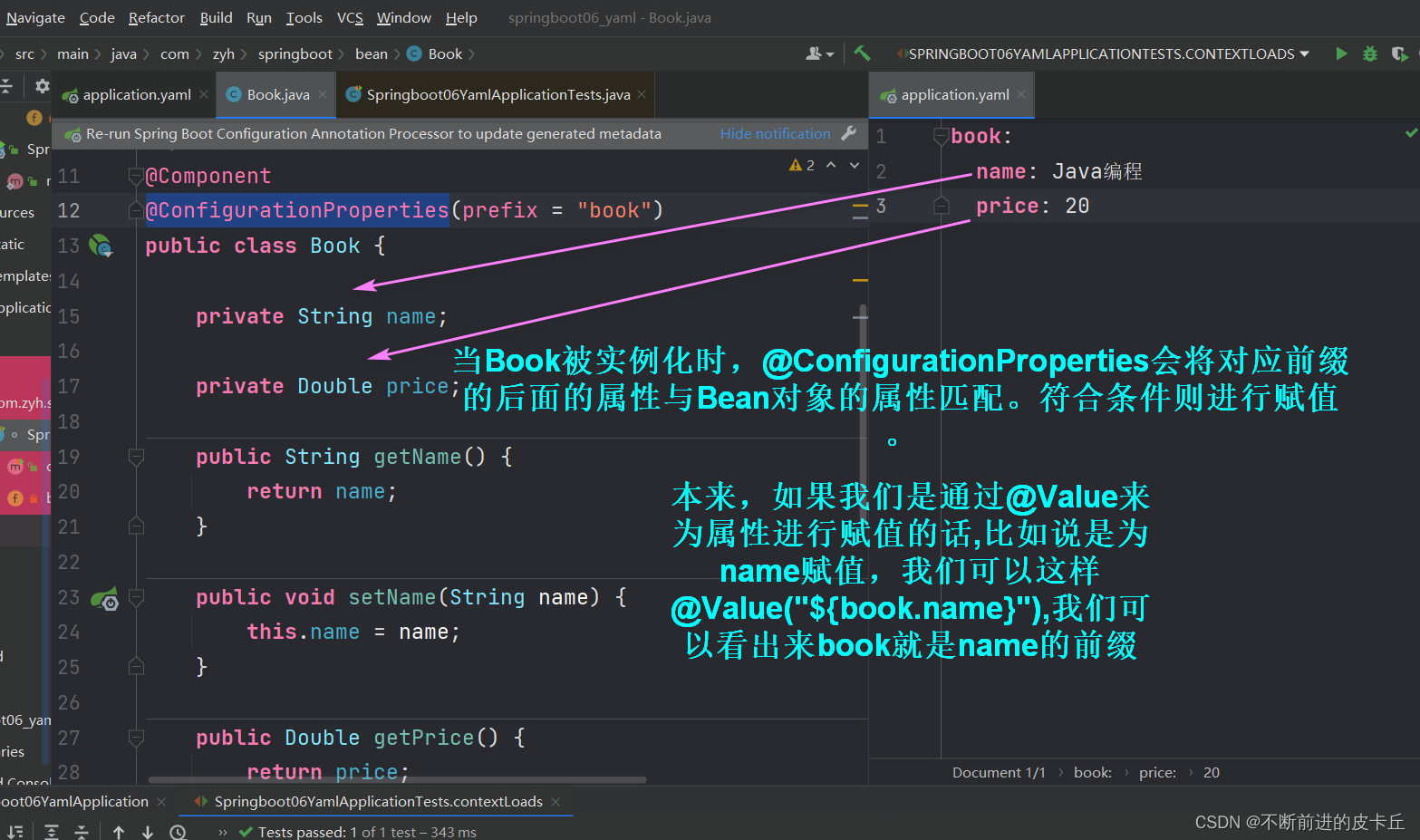This screenshot has height=840, width=1420.
Task: Toggle the fold end marker at line 21
Action: pos(136,526)
